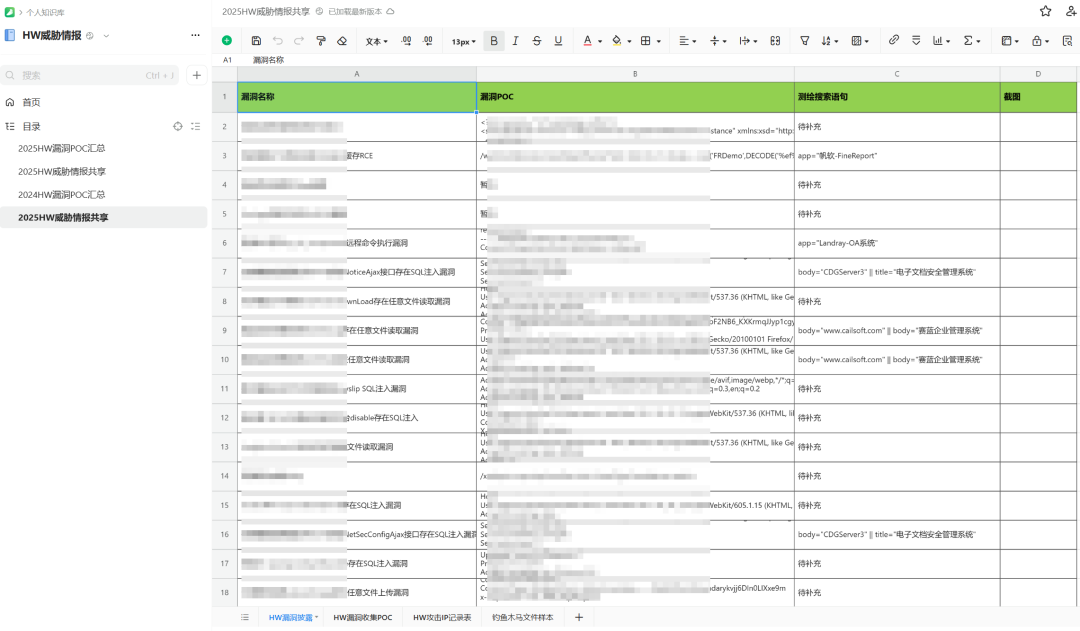
Task: Click the filter funnel icon
Action: (x=804, y=41)
